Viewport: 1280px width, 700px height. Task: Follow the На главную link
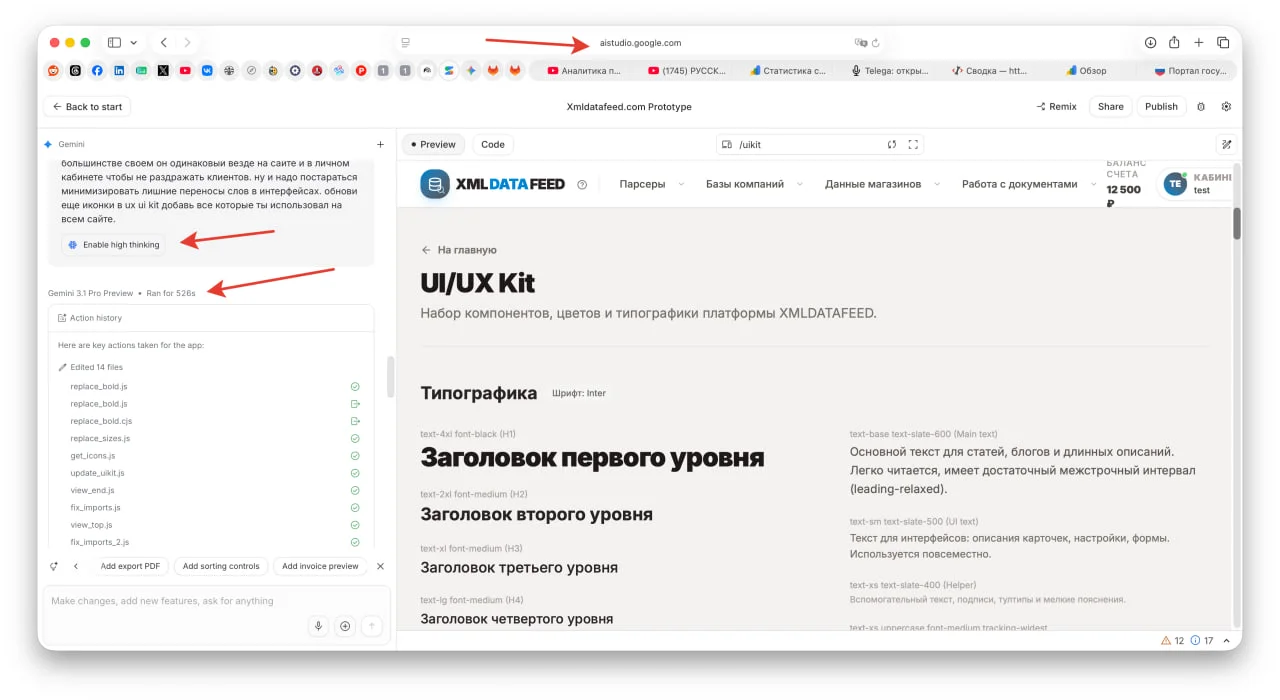click(x=459, y=250)
